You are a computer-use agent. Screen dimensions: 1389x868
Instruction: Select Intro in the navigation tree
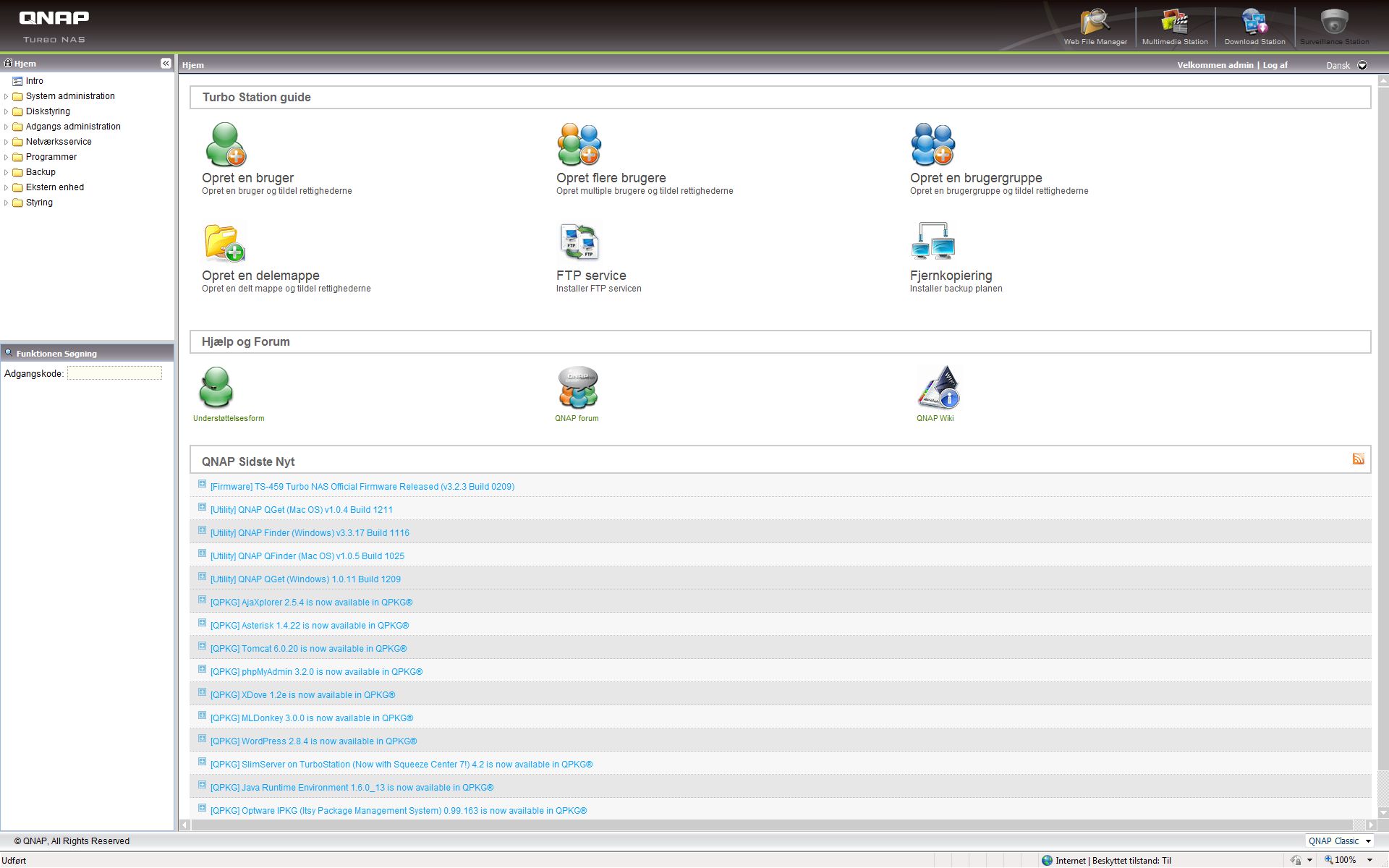tap(34, 81)
